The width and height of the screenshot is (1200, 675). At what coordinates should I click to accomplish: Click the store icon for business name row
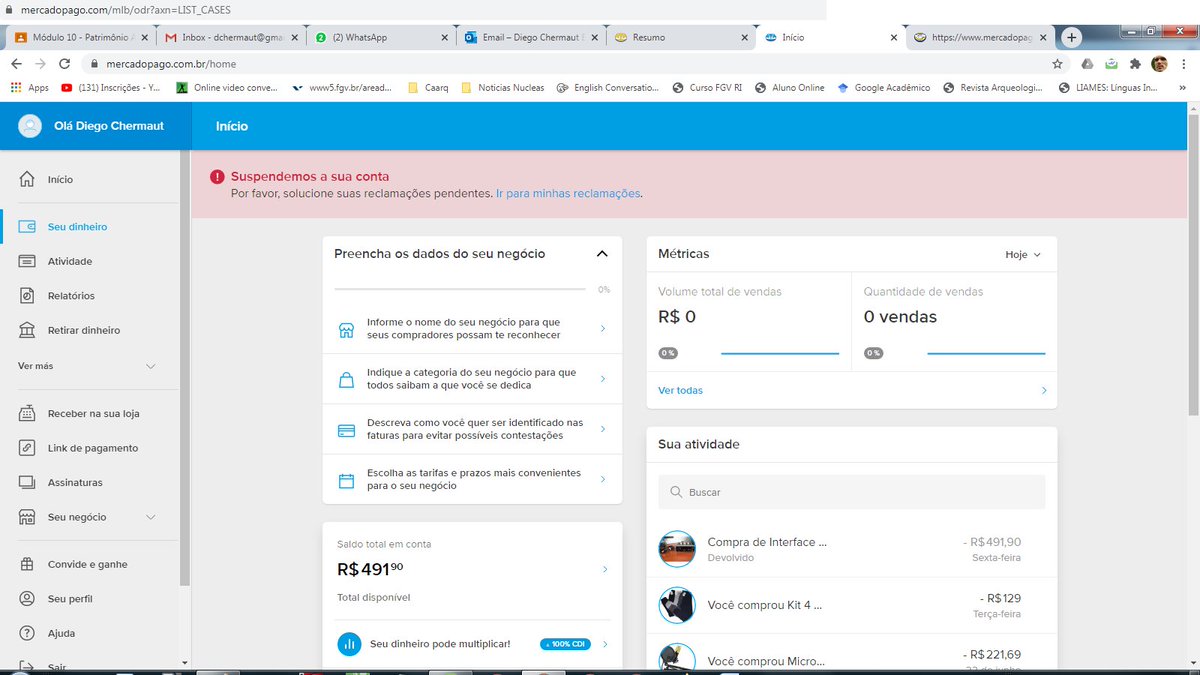tap(347, 329)
